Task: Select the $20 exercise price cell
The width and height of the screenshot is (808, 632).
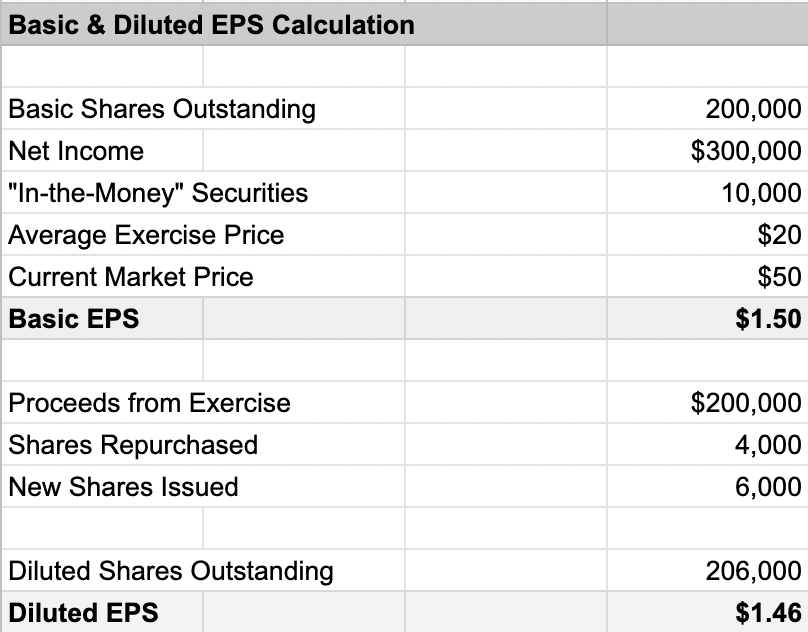Action: click(779, 235)
